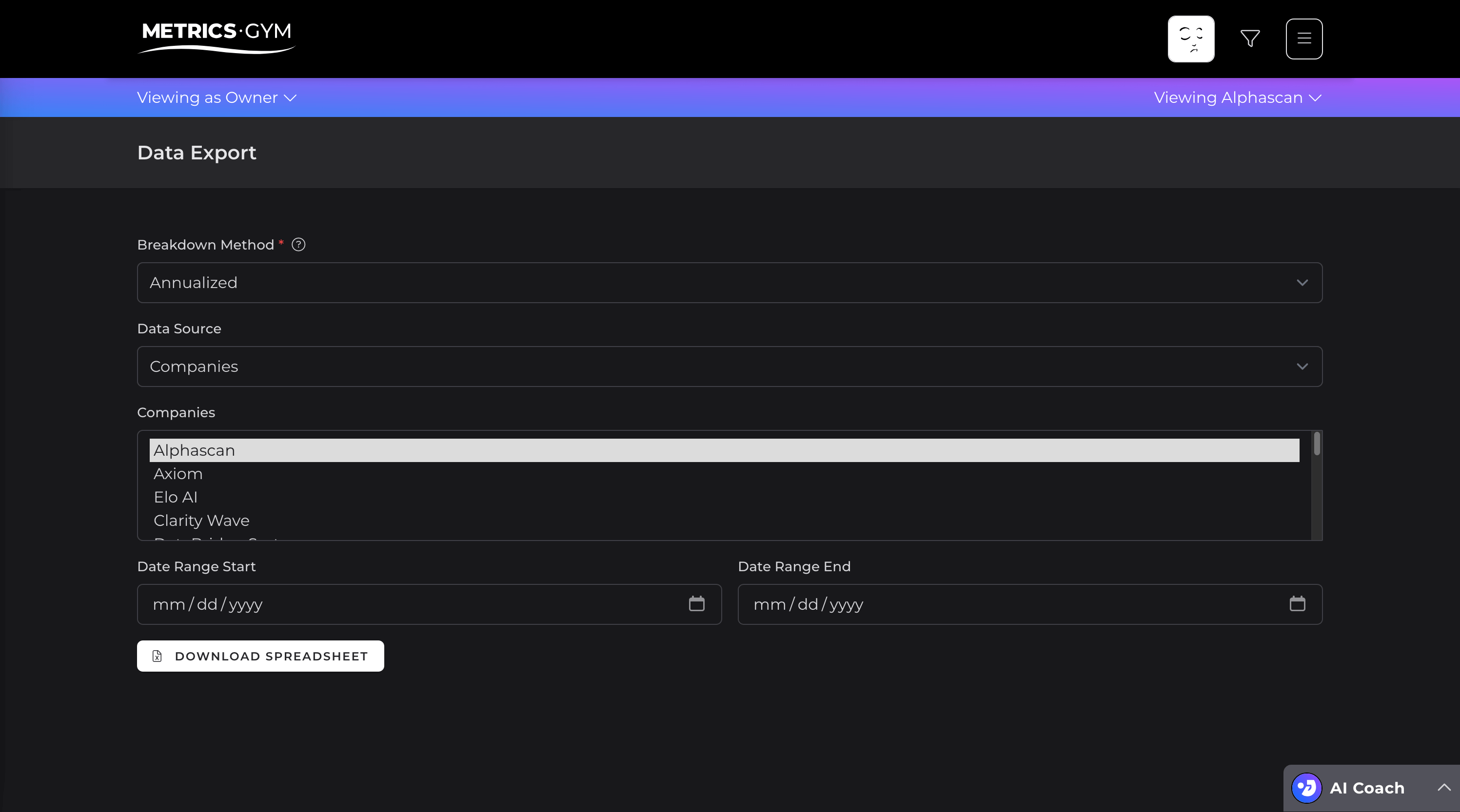Open the Viewing as Owner dropdown

[x=217, y=97]
